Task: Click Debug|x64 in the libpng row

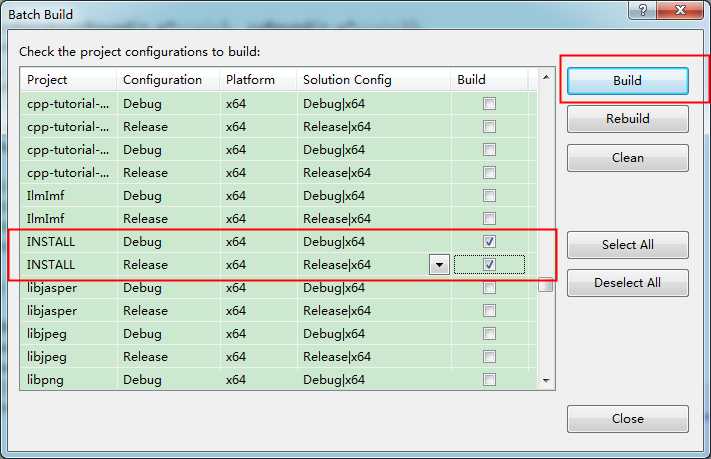Action: click(334, 380)
